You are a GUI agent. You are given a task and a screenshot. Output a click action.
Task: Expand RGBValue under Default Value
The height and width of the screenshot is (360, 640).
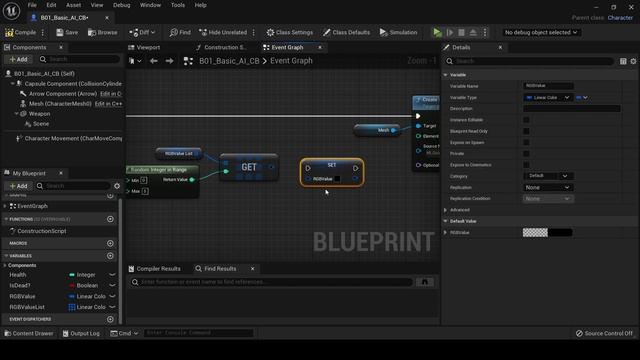click(x=445, y=233)
